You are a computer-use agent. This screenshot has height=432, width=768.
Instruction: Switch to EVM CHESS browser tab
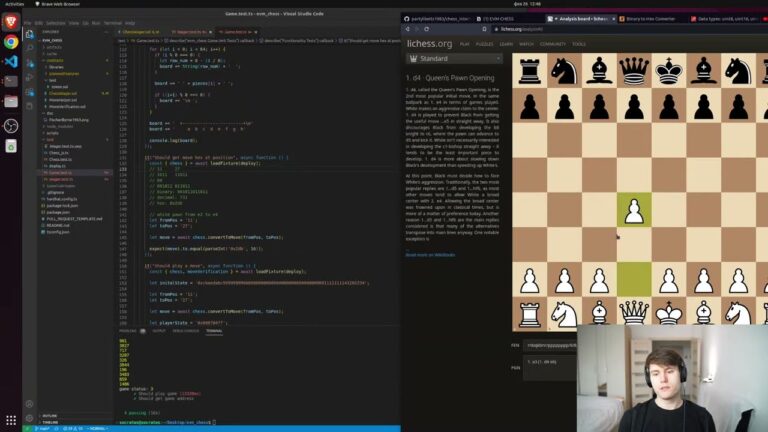499,19
